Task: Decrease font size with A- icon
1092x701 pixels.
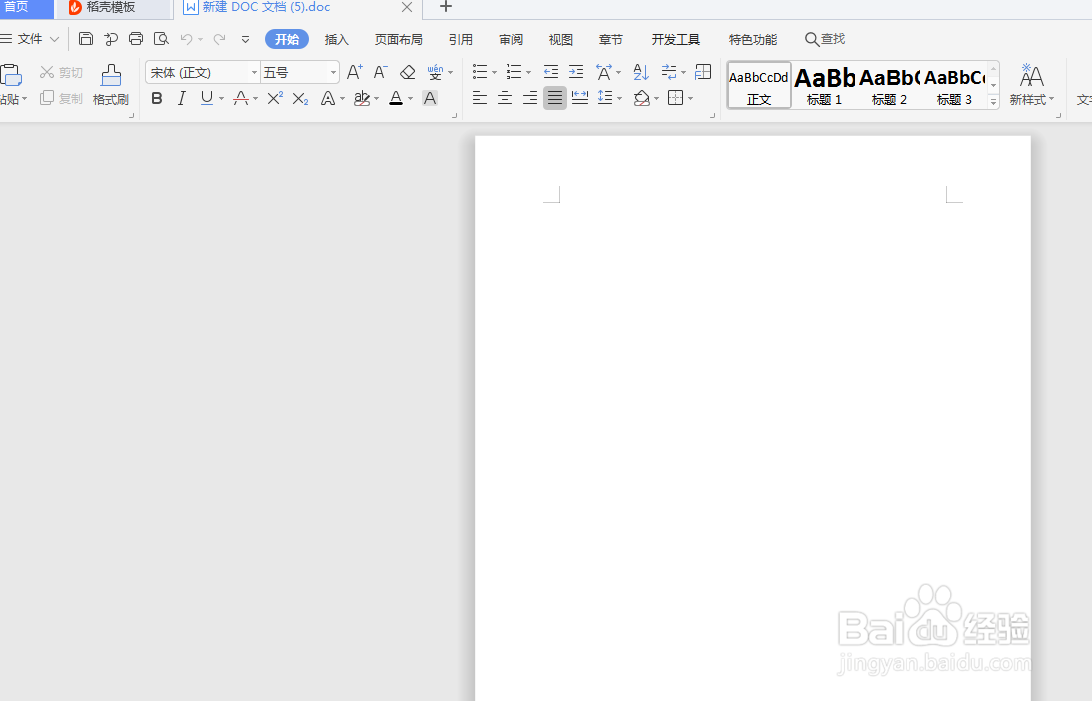Action: 380,72
